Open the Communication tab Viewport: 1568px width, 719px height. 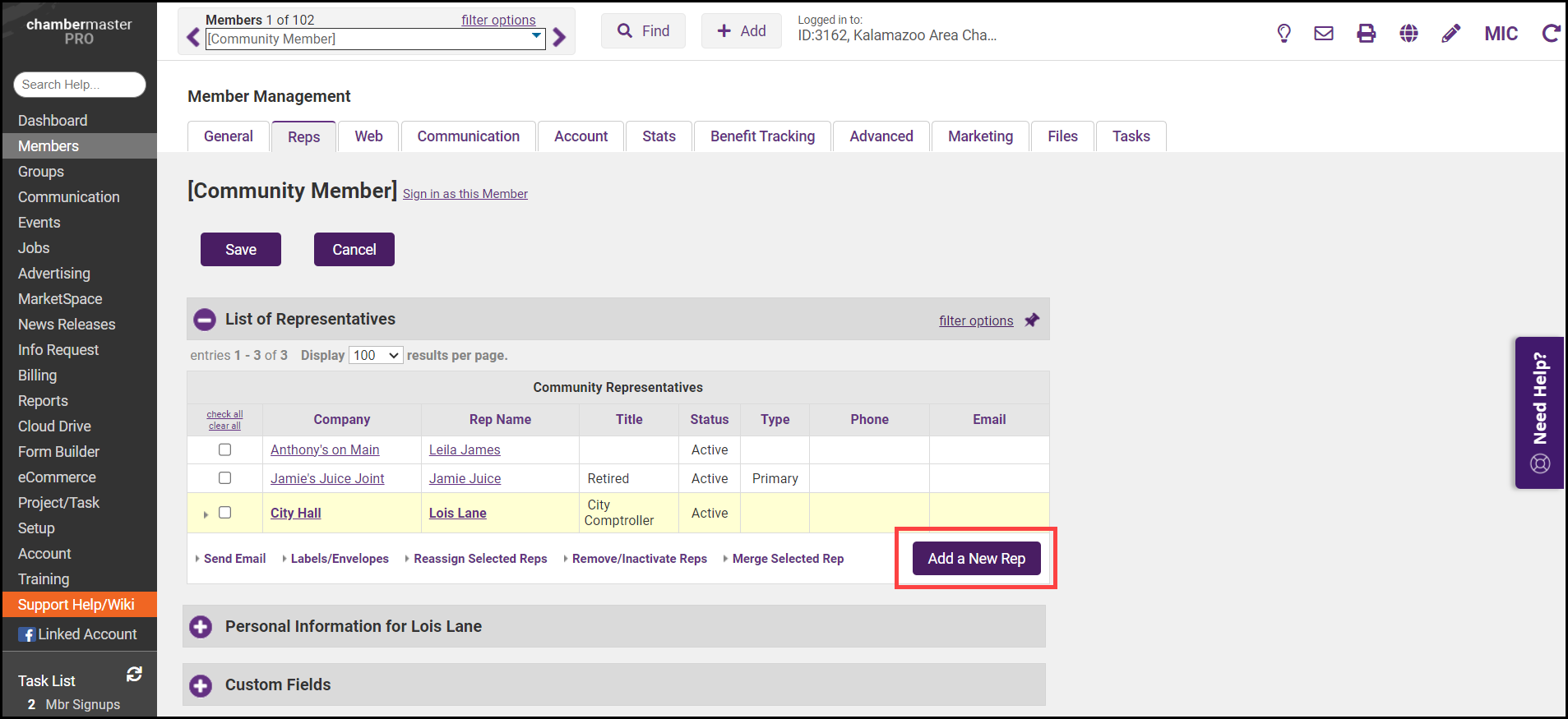coord(468,136)
